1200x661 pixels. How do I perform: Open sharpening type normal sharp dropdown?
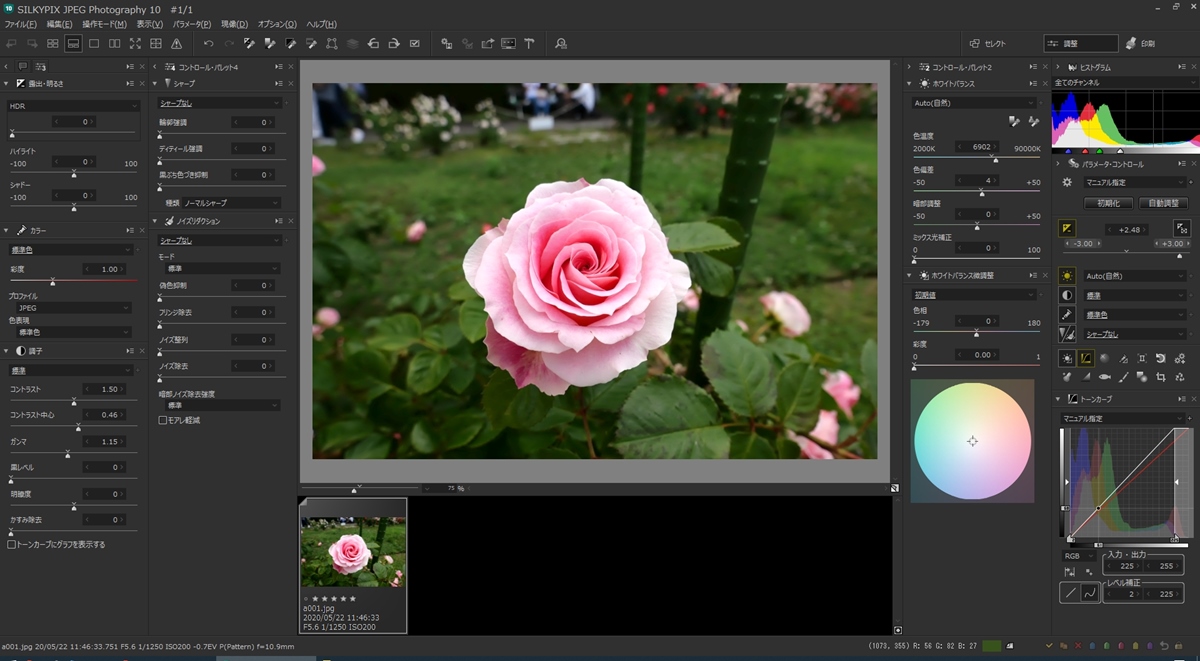[x=231, y=203]
